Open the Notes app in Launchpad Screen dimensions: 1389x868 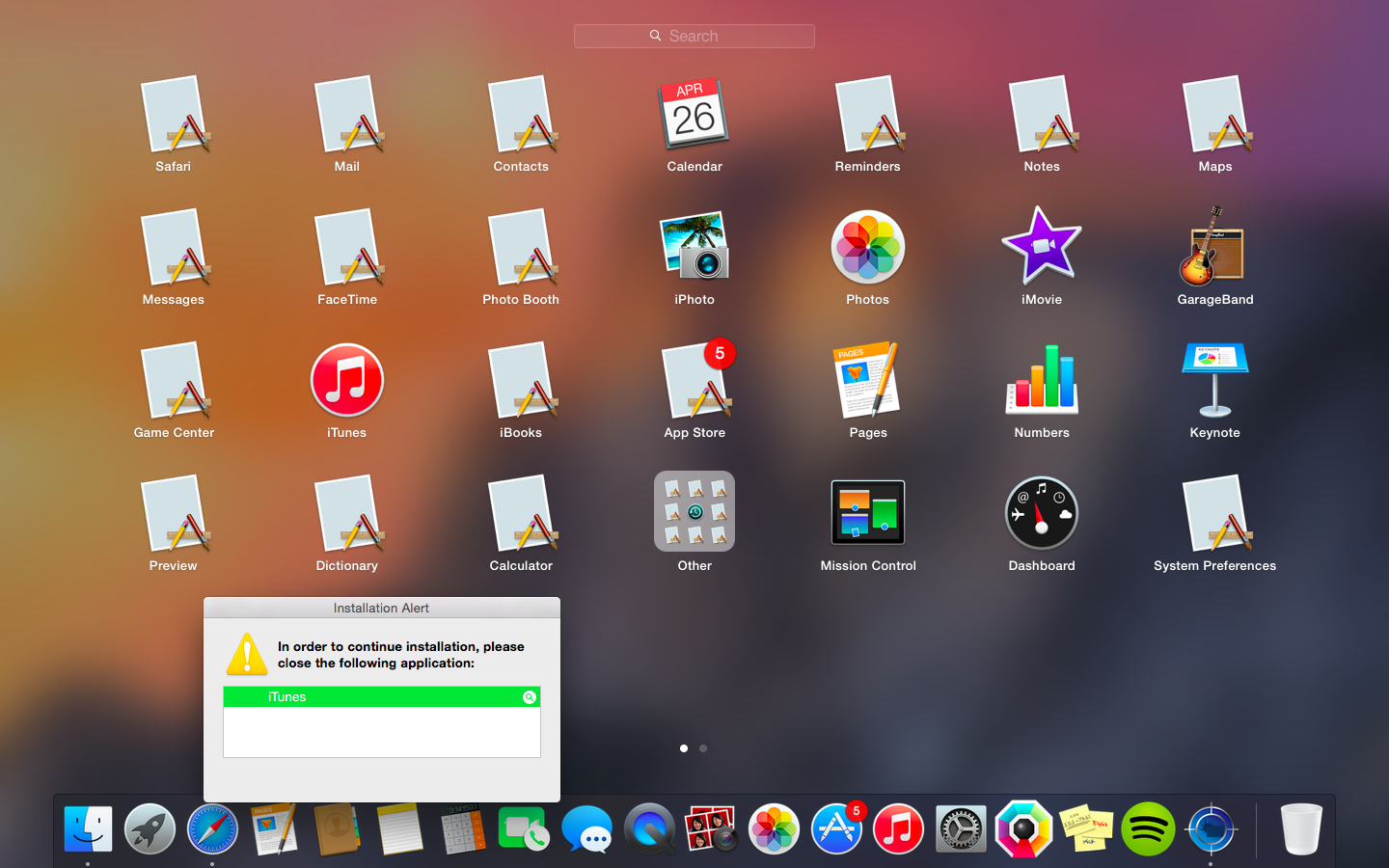point(1042,116)
